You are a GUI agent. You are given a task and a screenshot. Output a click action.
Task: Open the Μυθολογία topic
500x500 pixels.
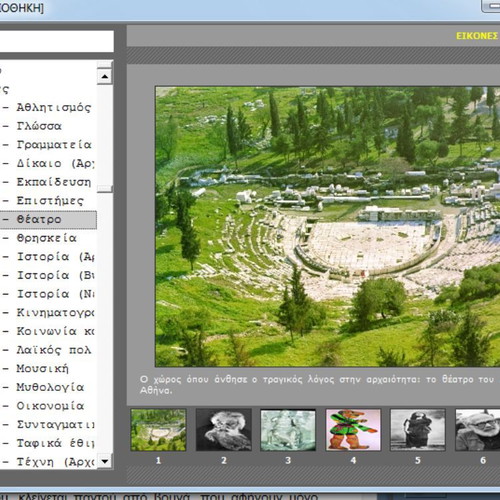coord(48,387)
